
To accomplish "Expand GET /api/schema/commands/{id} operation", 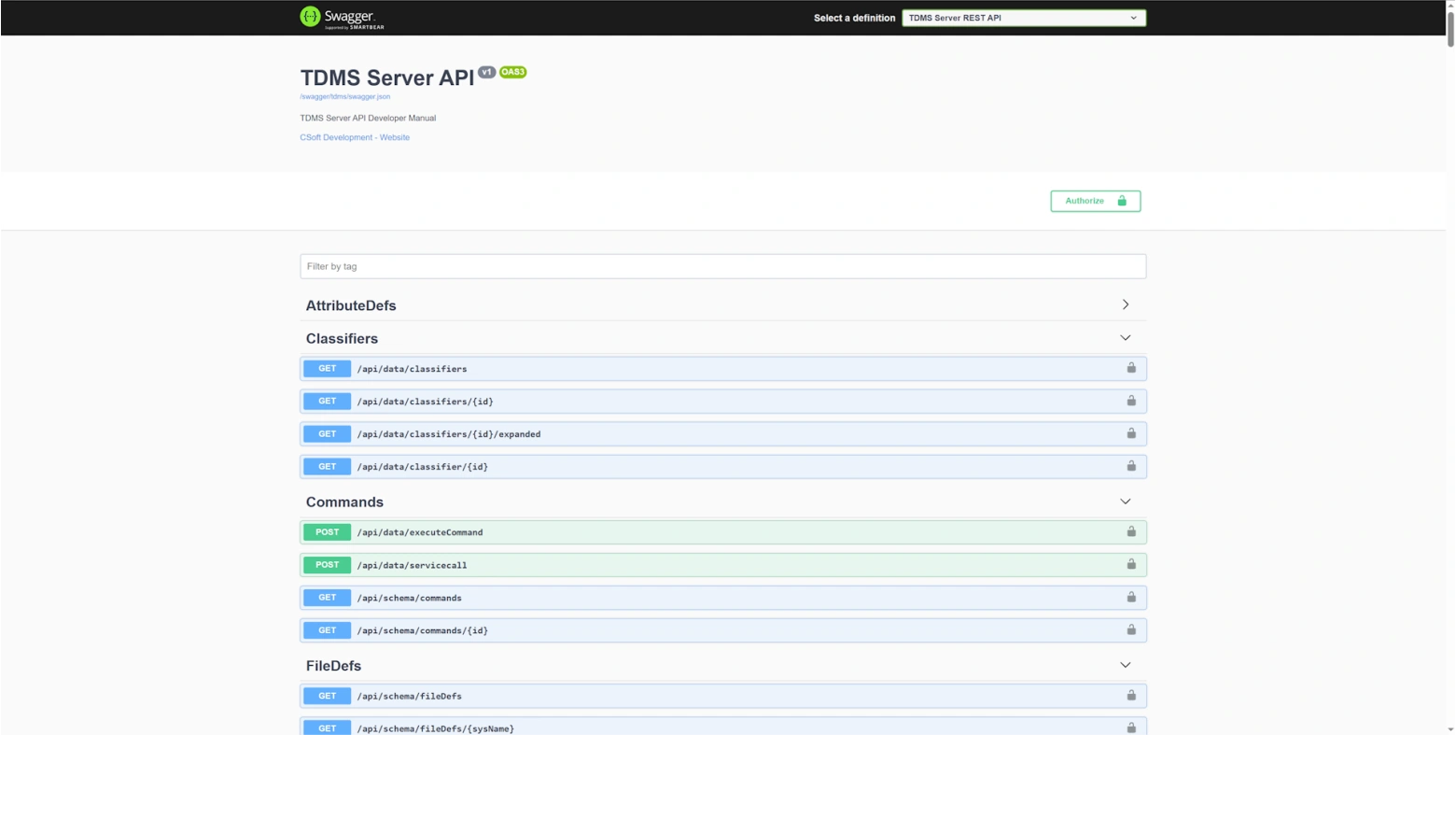I will 722,630.
